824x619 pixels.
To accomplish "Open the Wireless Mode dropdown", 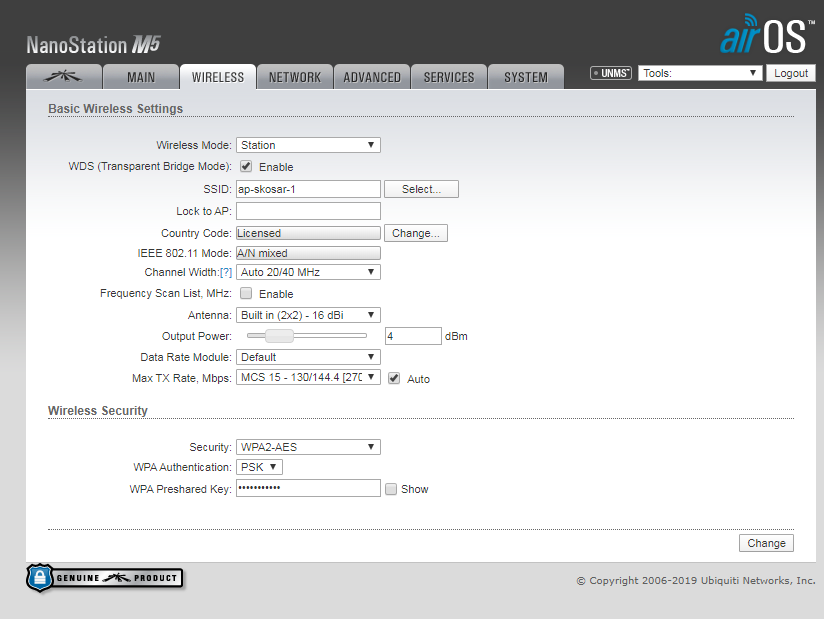I will [x=308, y=145].
